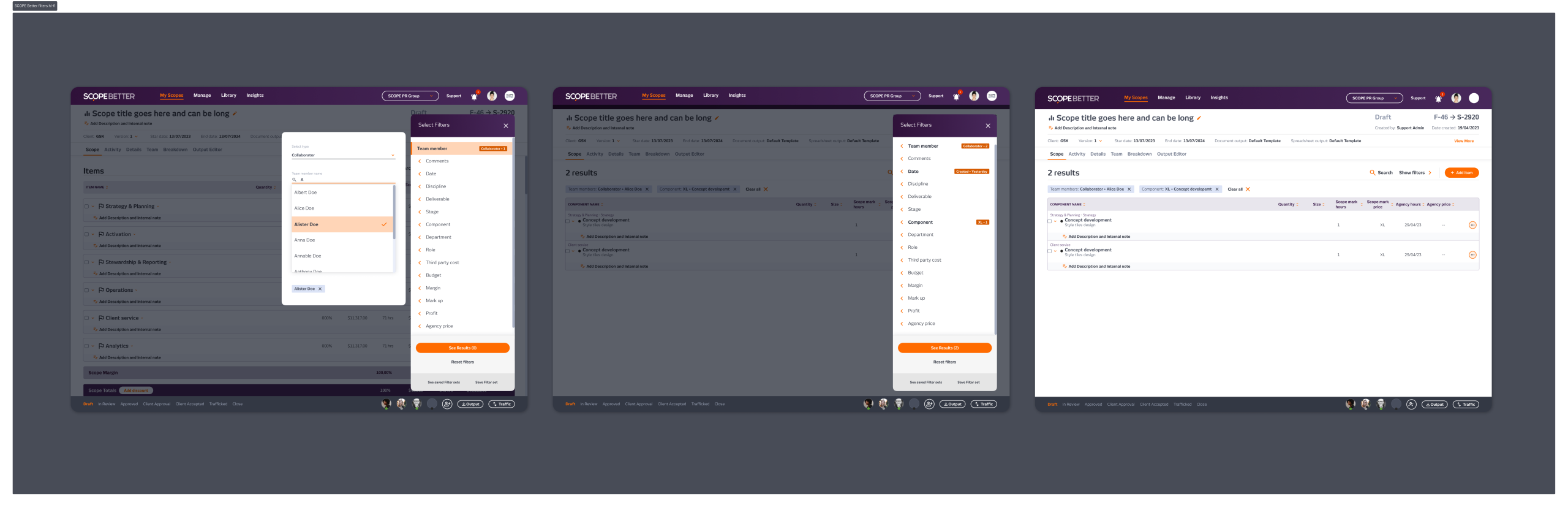Click flag icon beside Strategy & Planning

tap(101, 207)
